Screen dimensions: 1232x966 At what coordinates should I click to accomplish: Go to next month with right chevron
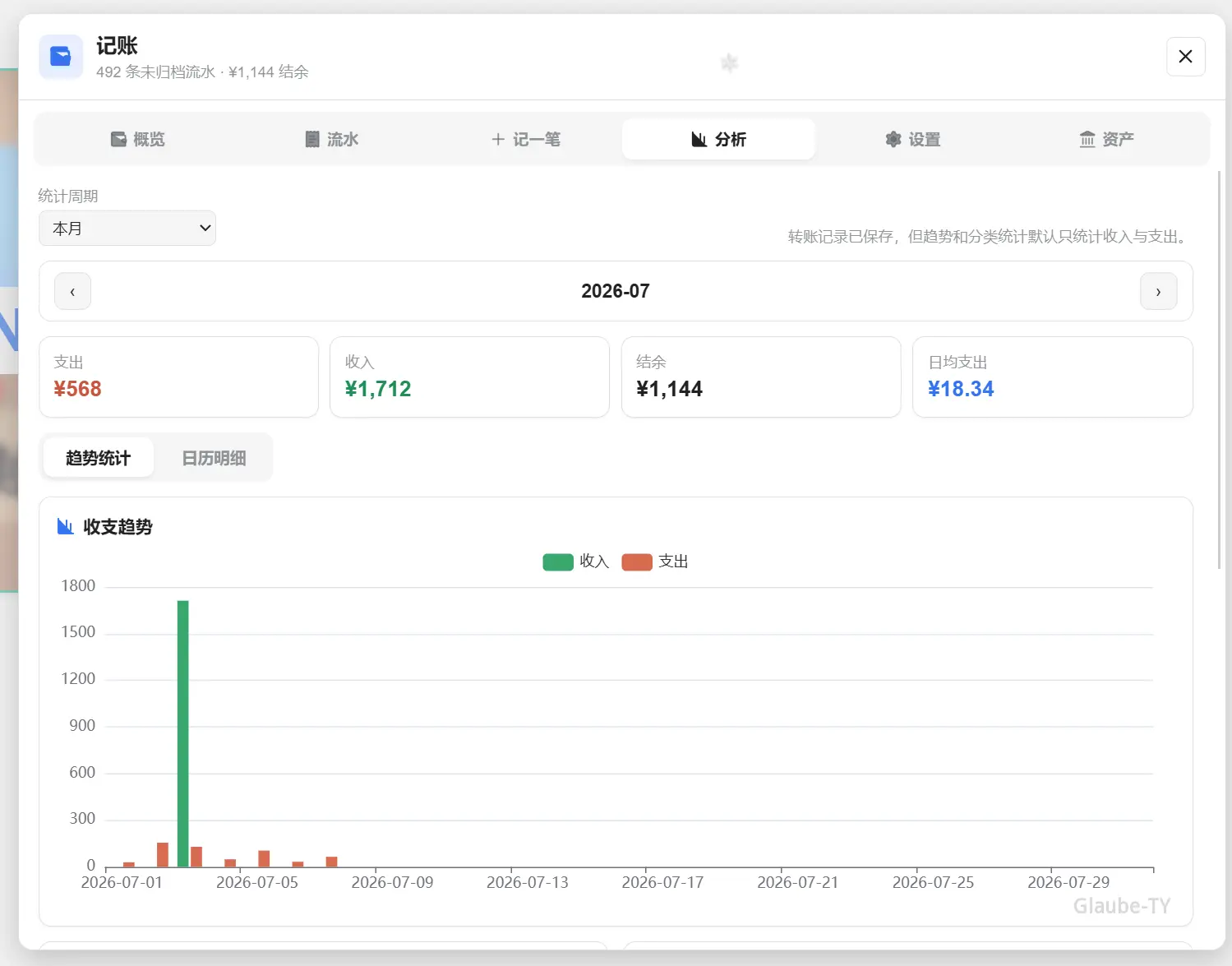click(1158, 291)
